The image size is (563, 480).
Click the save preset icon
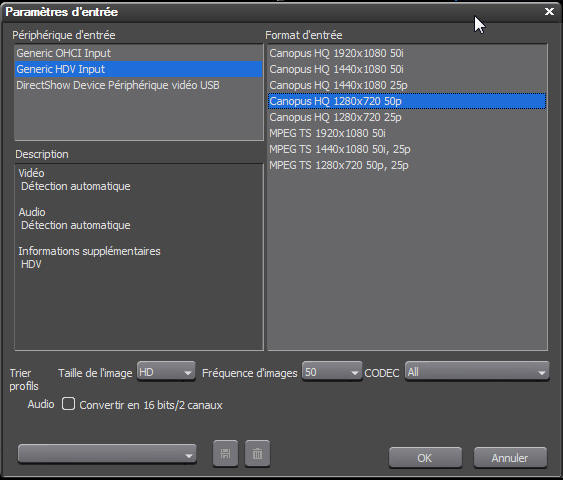point(225,453)
